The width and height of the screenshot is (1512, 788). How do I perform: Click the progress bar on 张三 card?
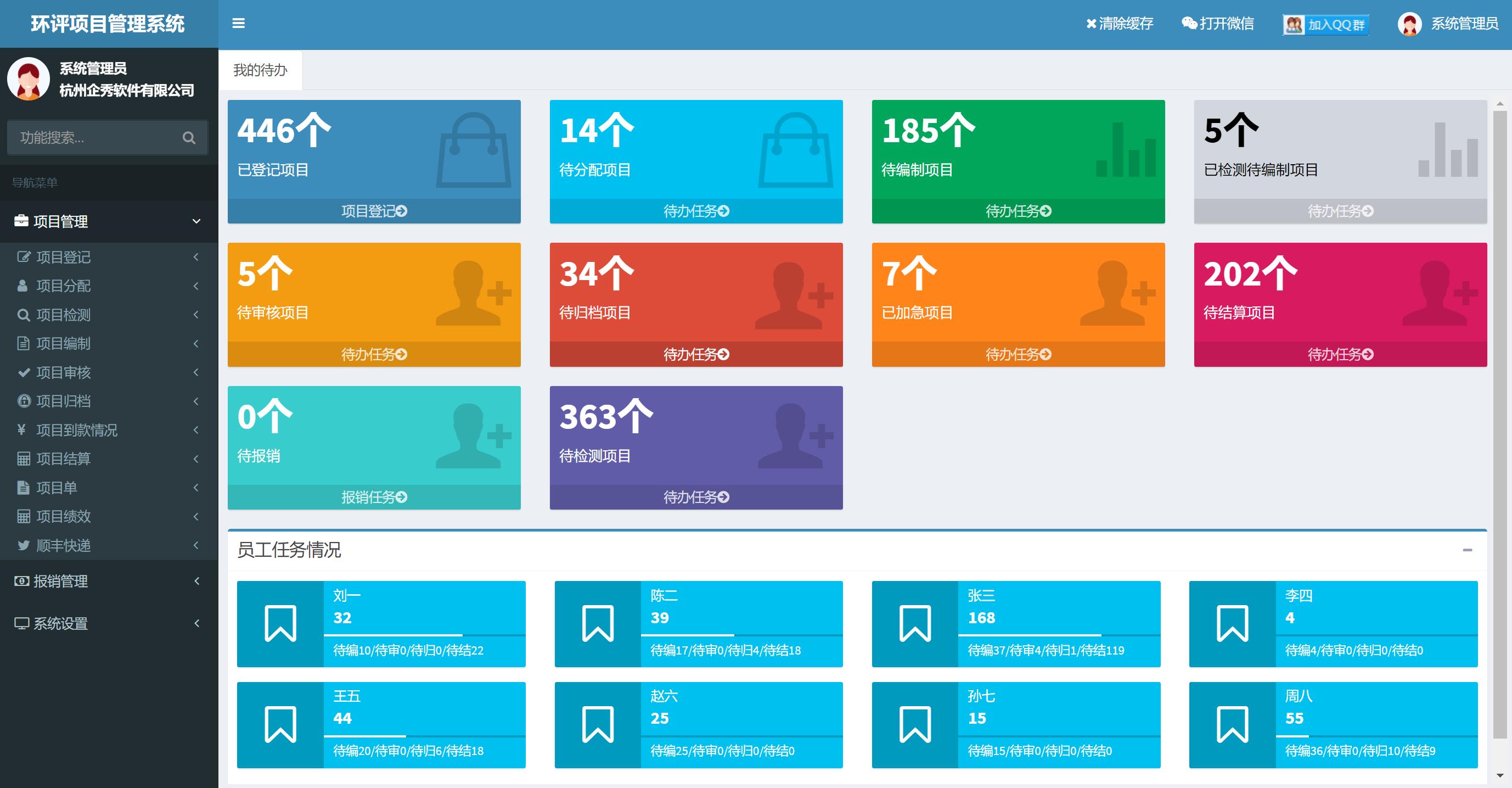1059,635
